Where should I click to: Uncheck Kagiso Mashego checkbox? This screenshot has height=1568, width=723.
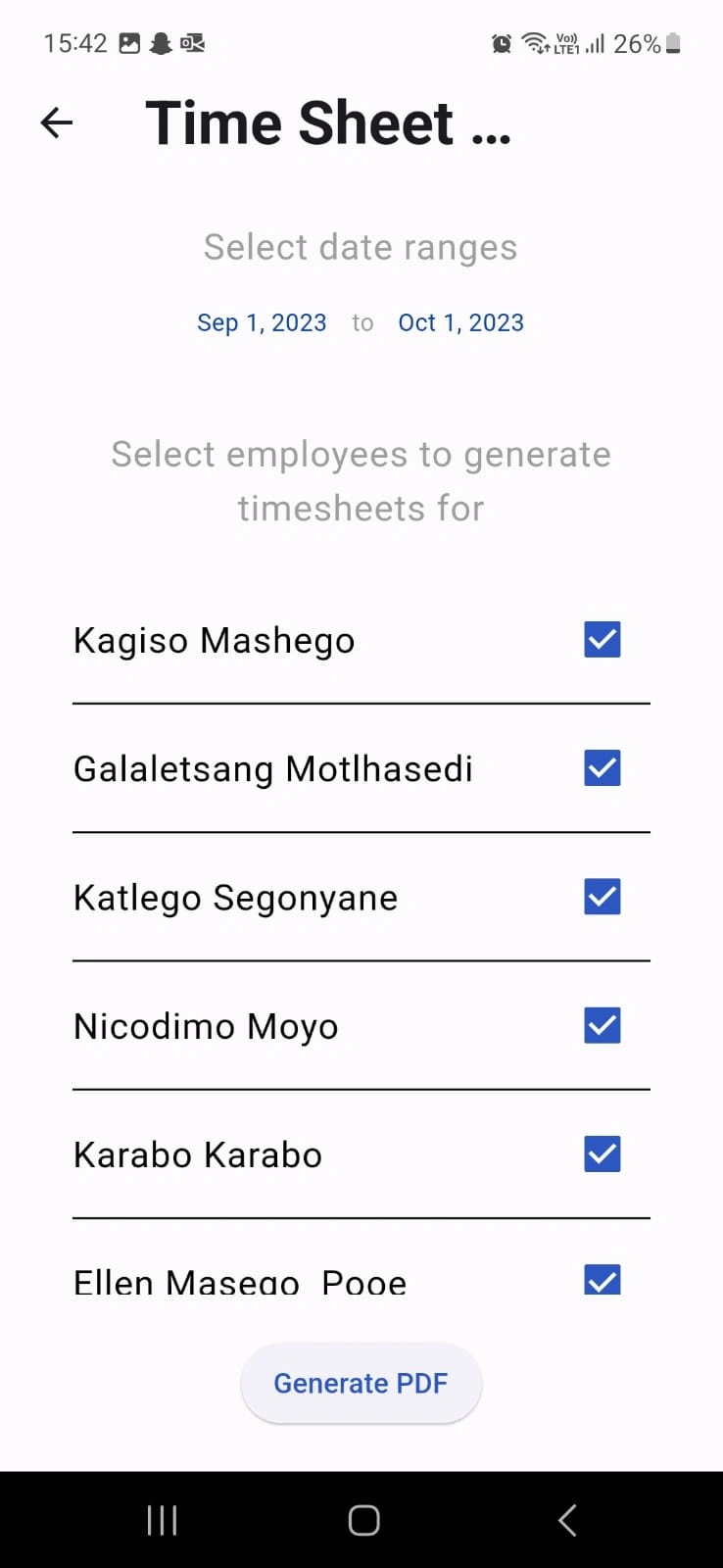click(x=602, y=640)
